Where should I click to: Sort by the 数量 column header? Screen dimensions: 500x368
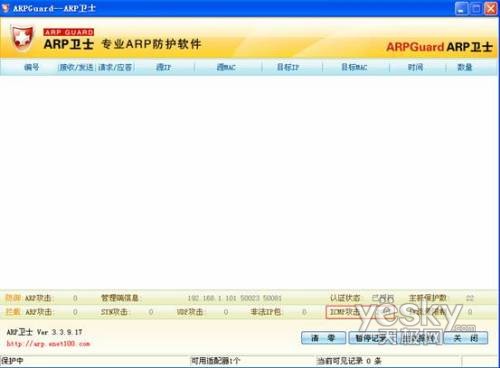click(x=465, y=67)
